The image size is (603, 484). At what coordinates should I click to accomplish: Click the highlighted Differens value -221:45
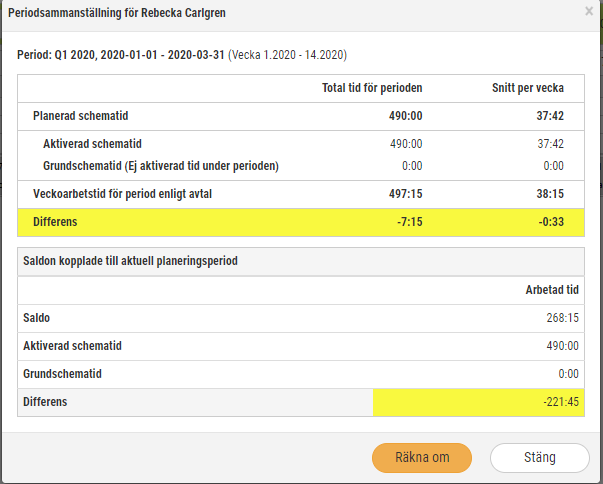point(561,402)
